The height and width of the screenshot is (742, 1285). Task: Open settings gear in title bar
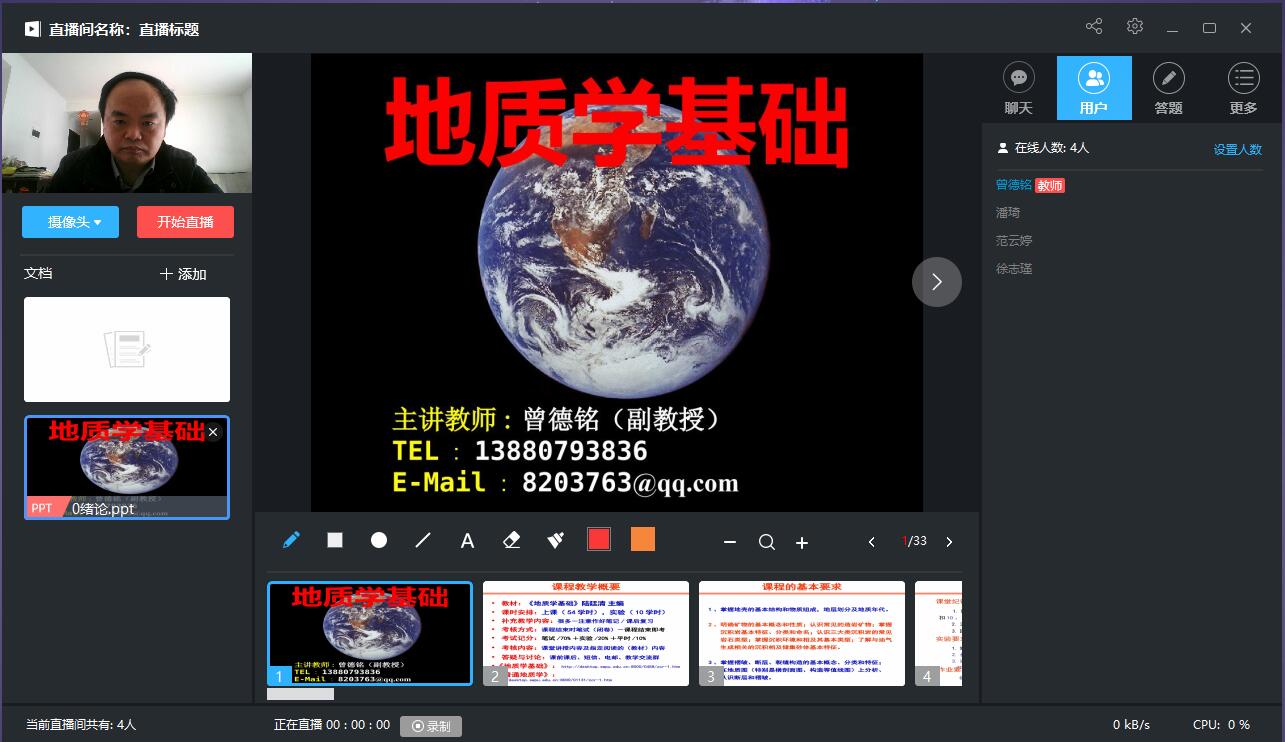point(1135,27)
